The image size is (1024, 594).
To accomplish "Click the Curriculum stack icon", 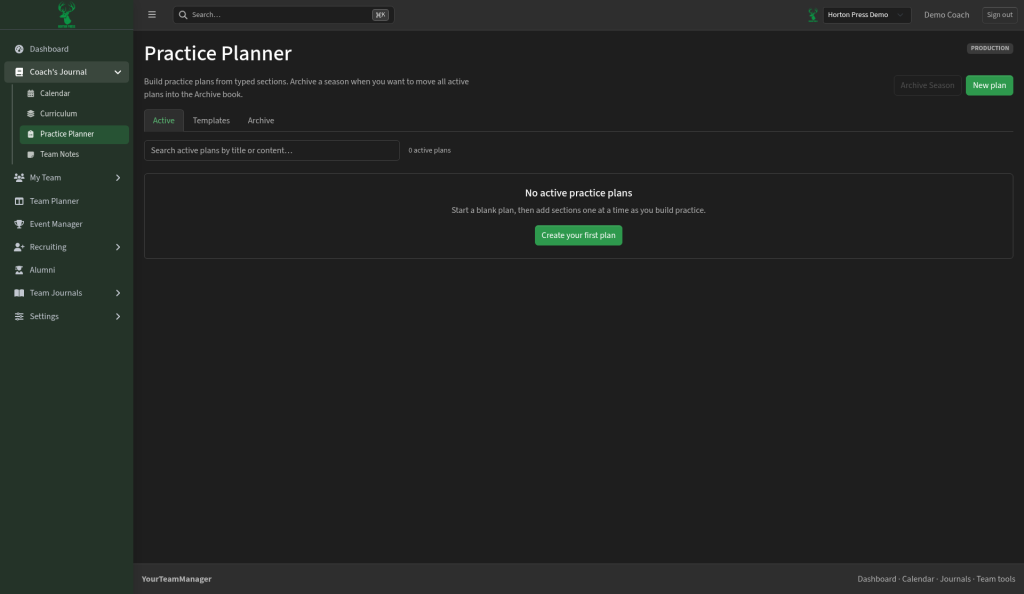I will coord(31,114).
